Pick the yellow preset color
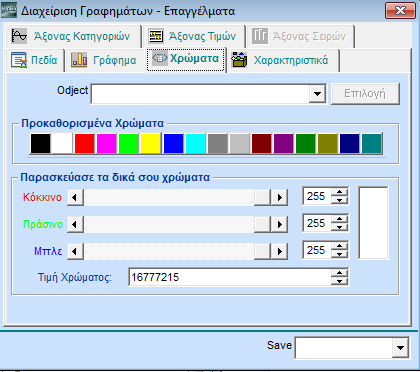This screenshot has height=372, width=420. (x=151, y=143)
